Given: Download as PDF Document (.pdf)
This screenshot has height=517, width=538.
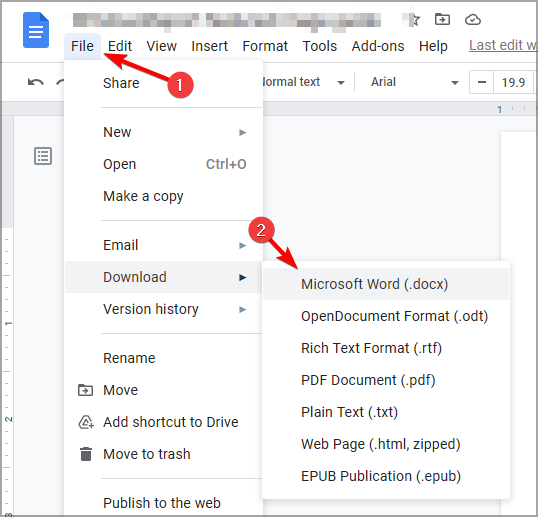Looking at the screenshot, I should click(x=386, y=380).
